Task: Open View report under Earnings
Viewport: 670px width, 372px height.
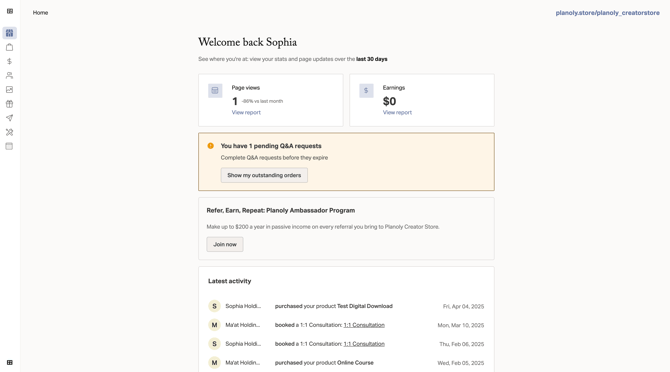Action: click(x=397, y=112)
